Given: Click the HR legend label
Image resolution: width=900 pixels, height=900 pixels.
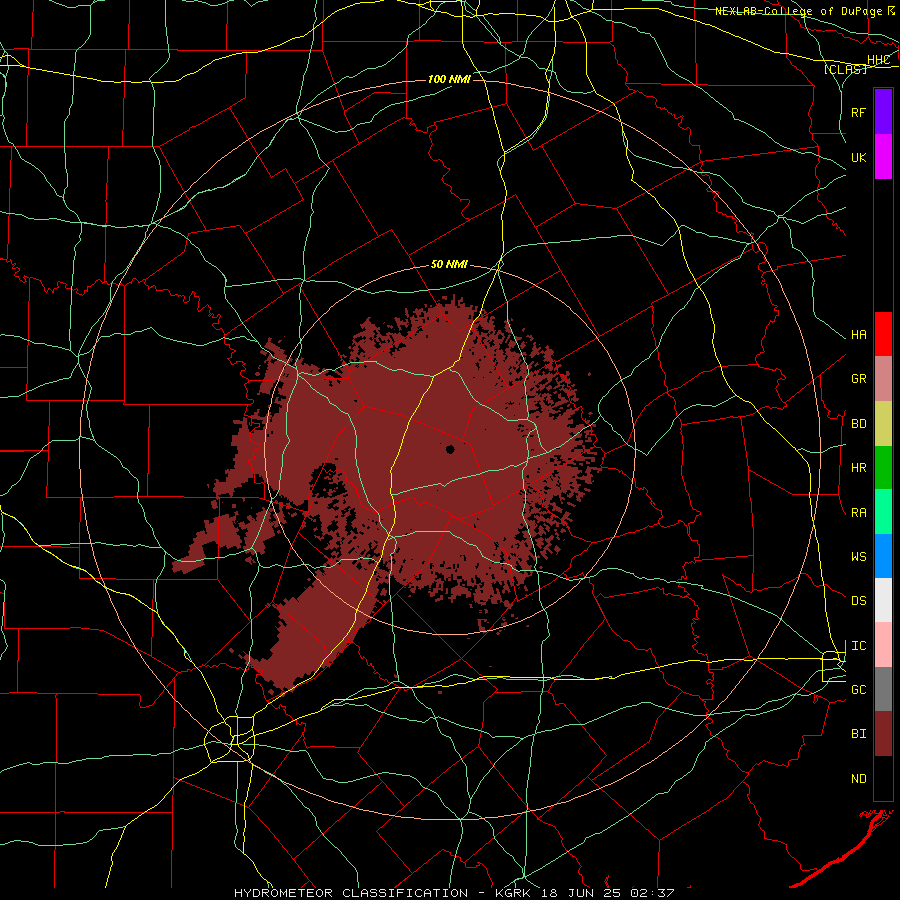Looking at the screenshot, I should pos(859,468).
